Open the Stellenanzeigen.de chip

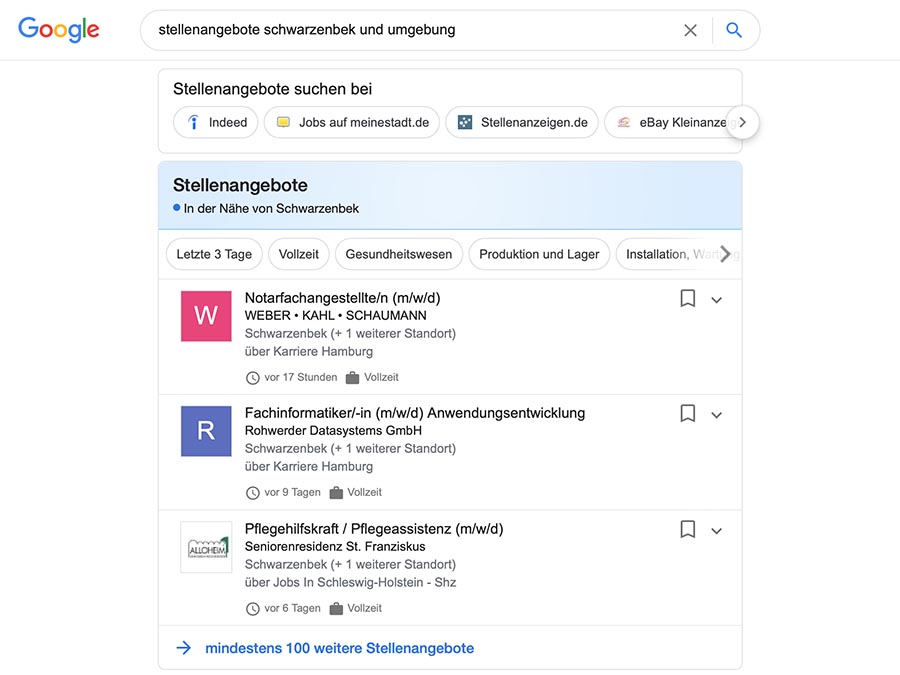(522, 122)
